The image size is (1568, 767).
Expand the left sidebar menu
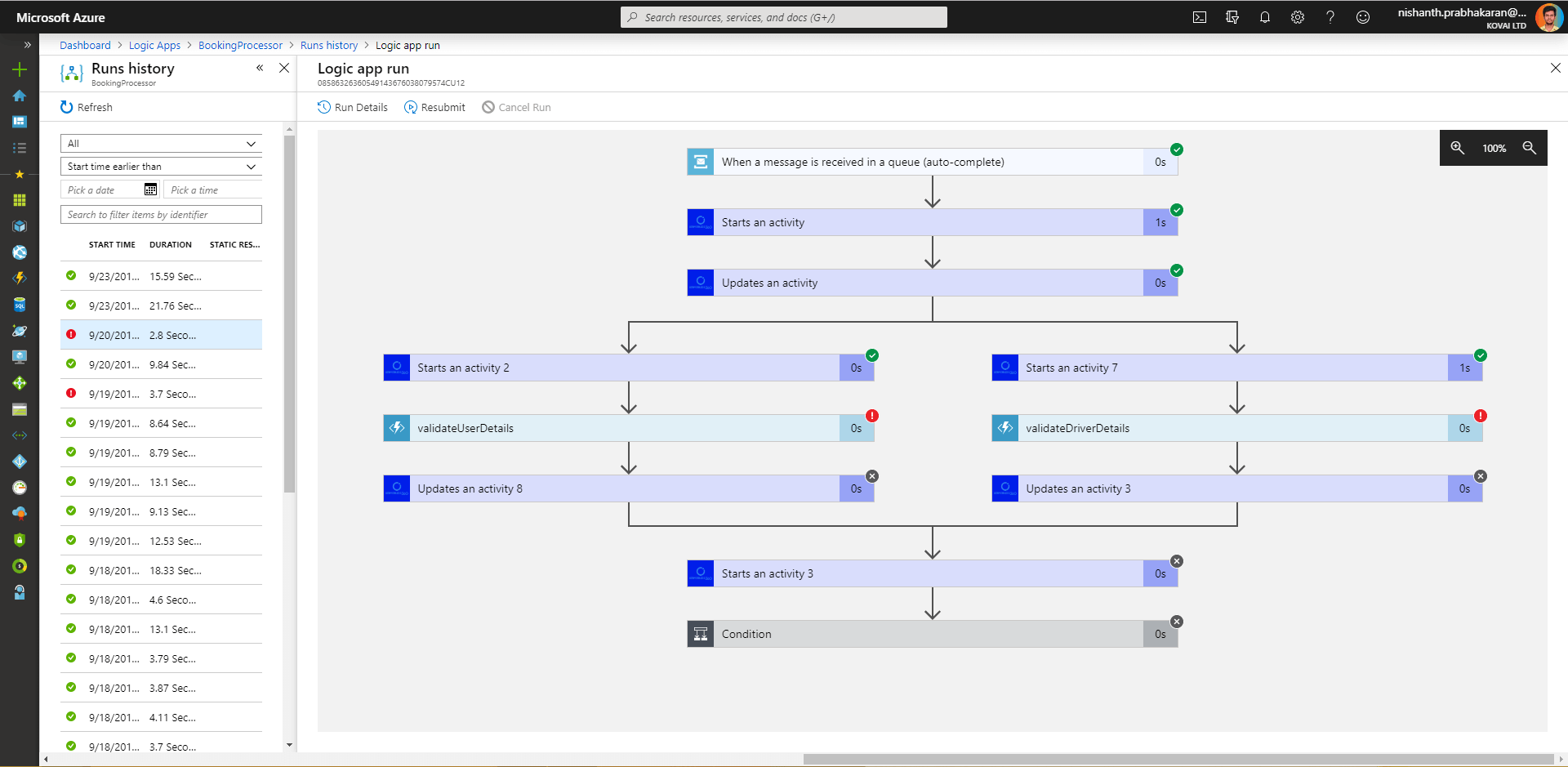27,45
